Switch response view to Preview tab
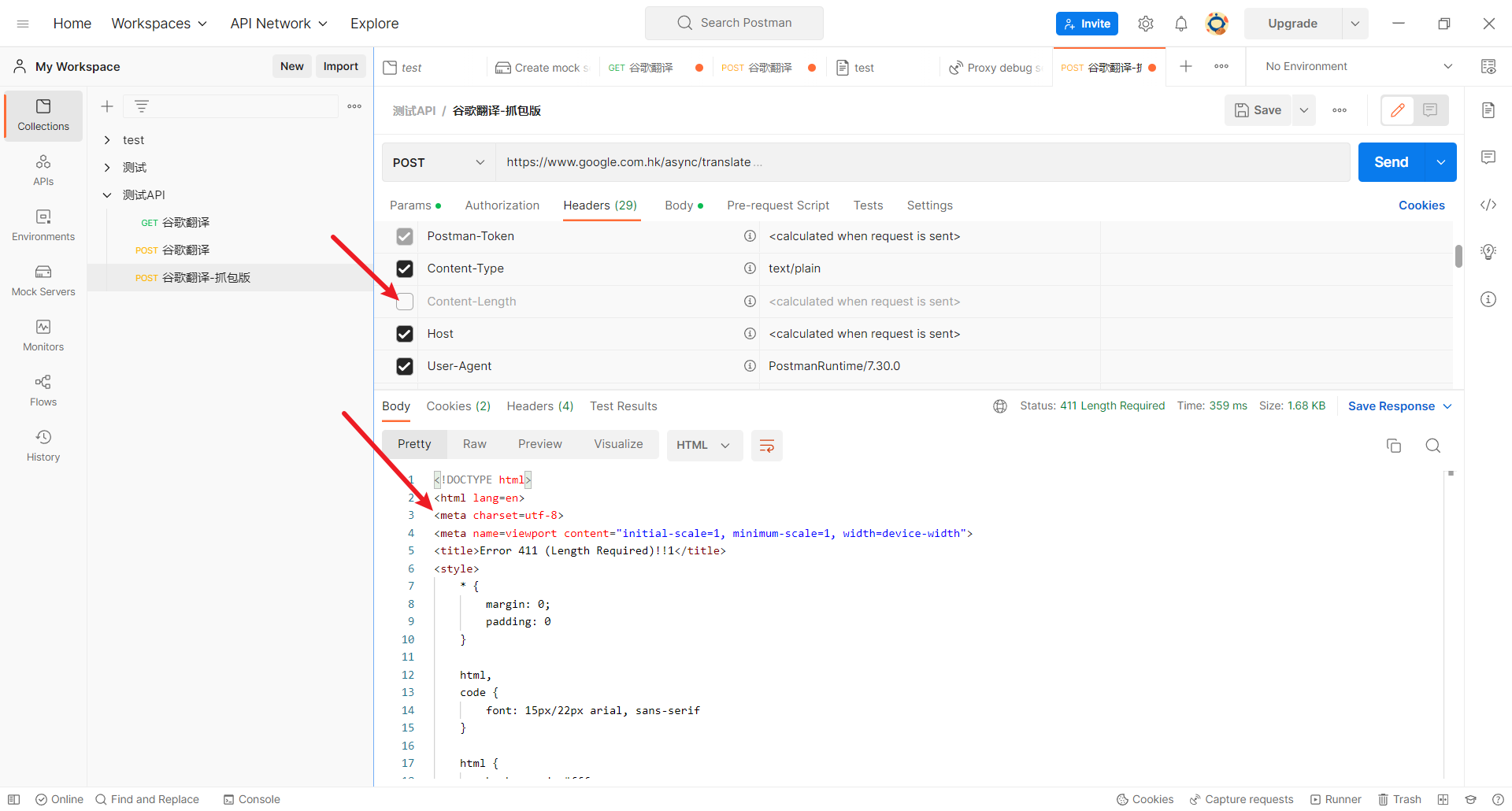The image size is (1512, 811). [539, 444]
